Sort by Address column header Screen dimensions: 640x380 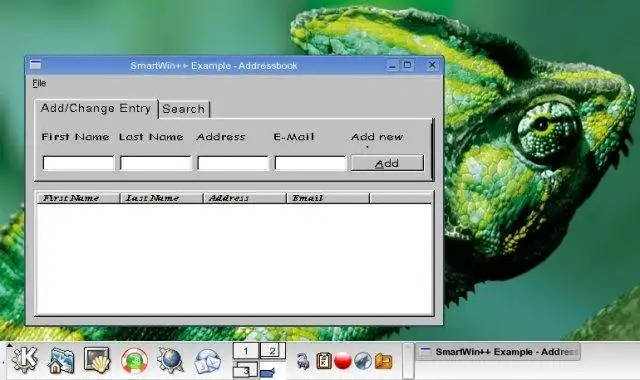245,198
